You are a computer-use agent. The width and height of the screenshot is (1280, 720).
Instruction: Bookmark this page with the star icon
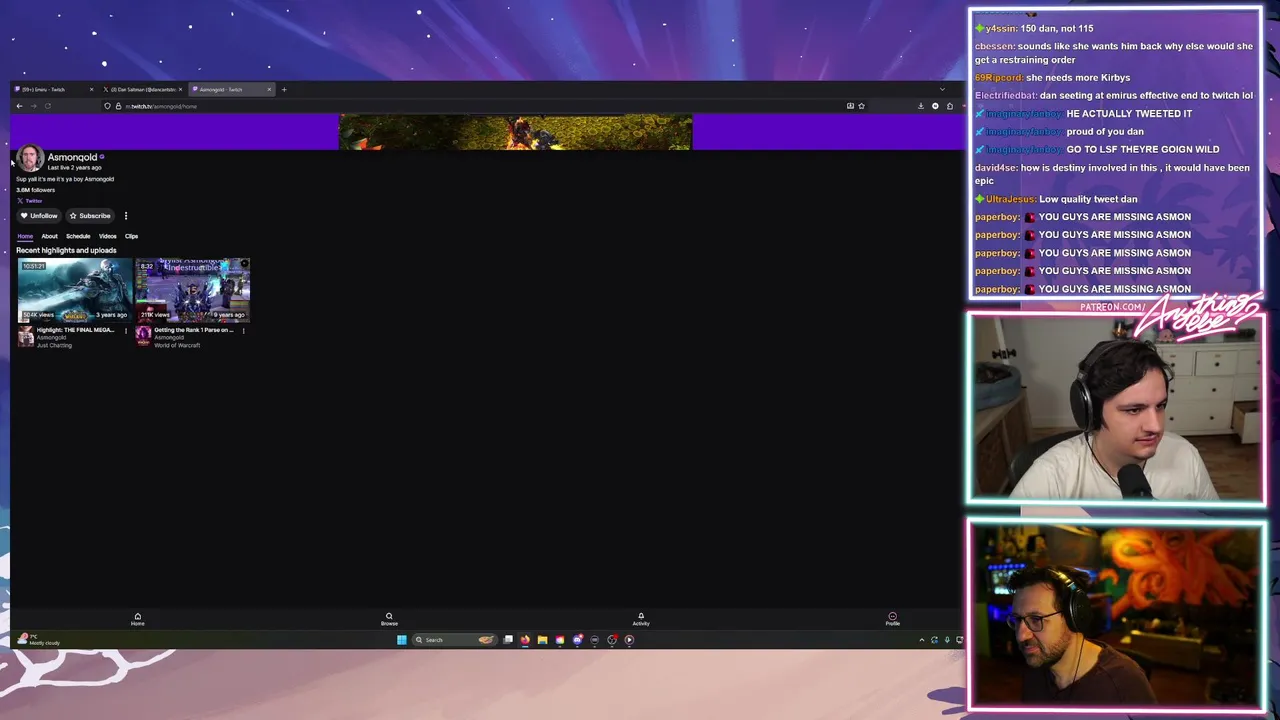coord(861,106)
